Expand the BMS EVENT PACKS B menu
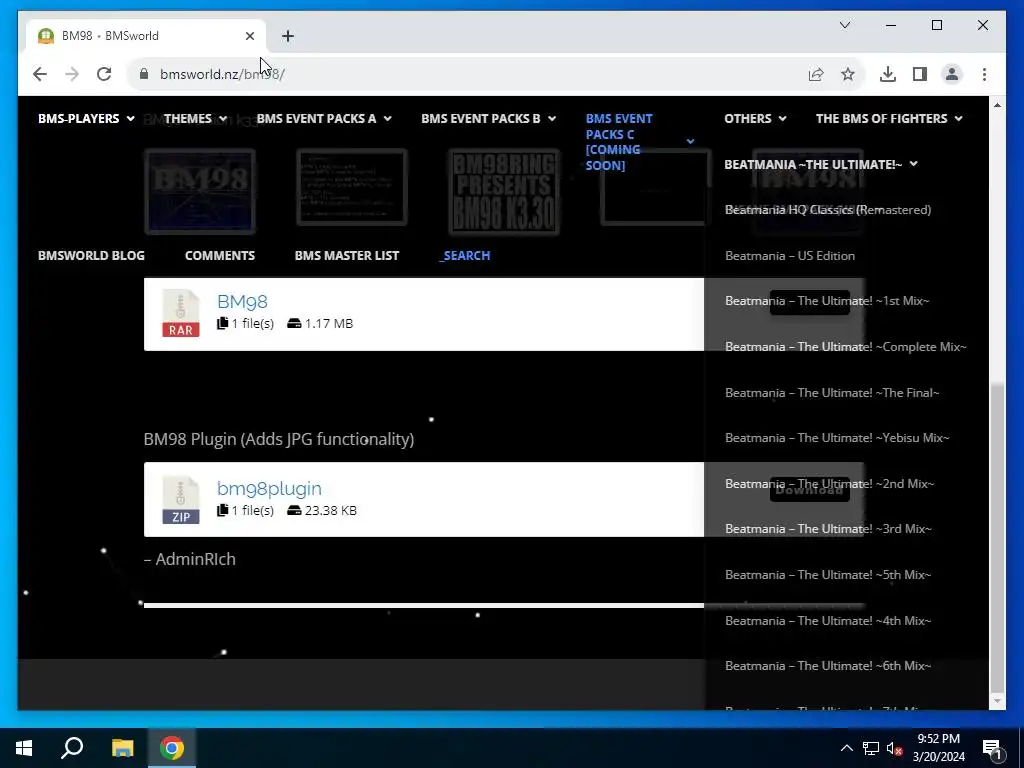This screenshot has width=1024, height=768. pyautogui.click(x=488, y=118)
